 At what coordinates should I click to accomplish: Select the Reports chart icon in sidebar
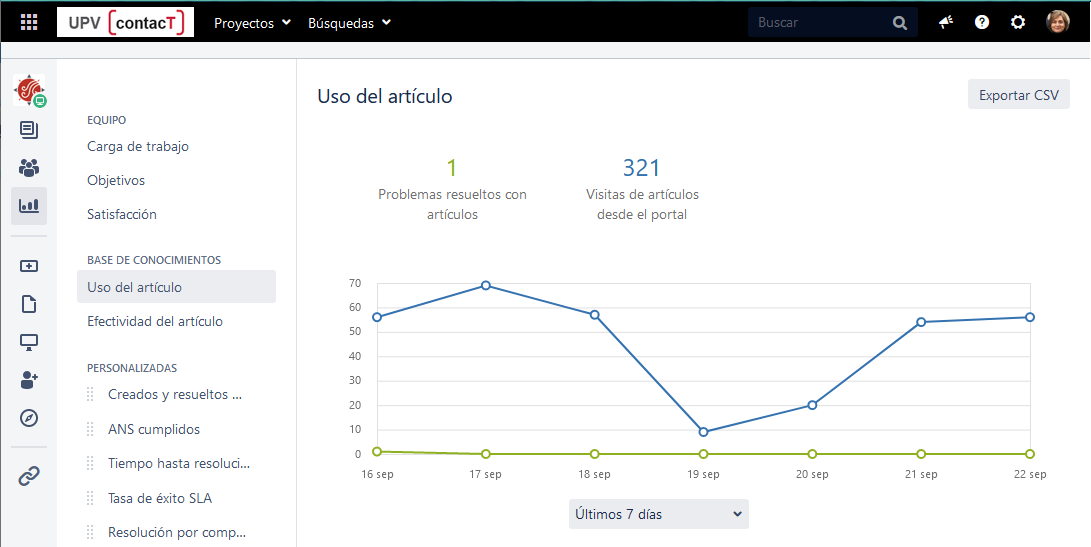[29, 205]
